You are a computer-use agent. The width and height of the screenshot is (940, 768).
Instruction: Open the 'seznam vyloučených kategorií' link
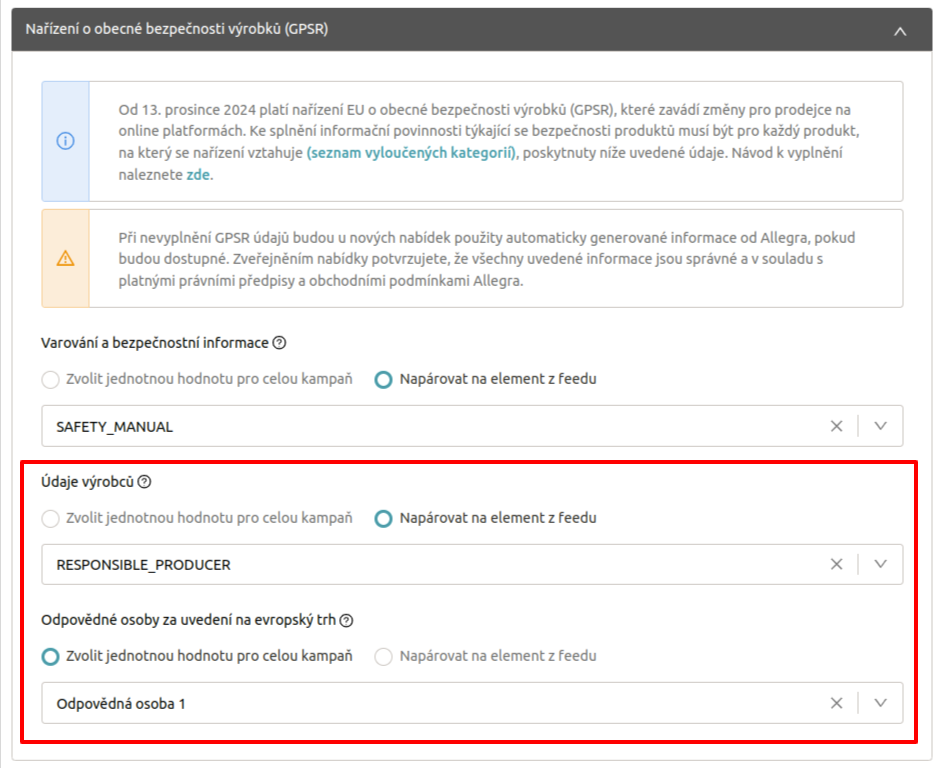click(x=411, y=152)
